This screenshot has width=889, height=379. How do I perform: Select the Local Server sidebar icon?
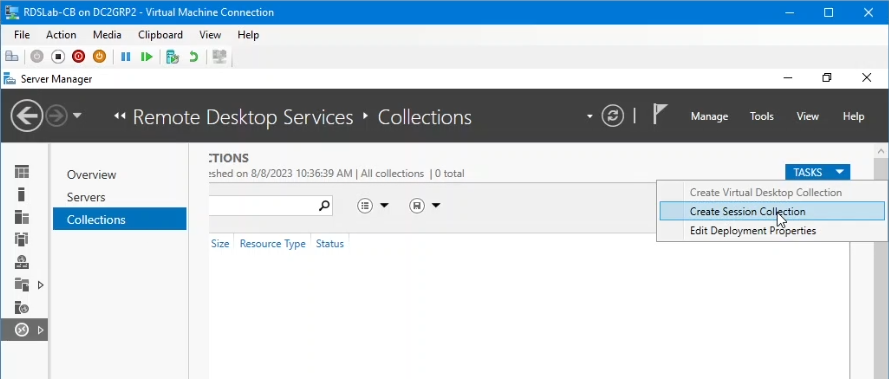coord(22,195)
